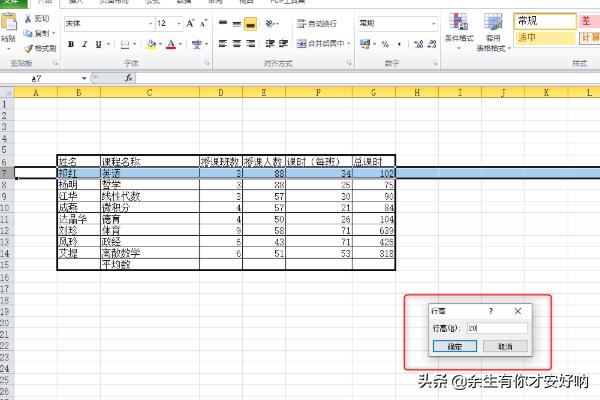Open the font size 12 dropdown
This screenshot has height=400, width=600.
pos(179,24)
